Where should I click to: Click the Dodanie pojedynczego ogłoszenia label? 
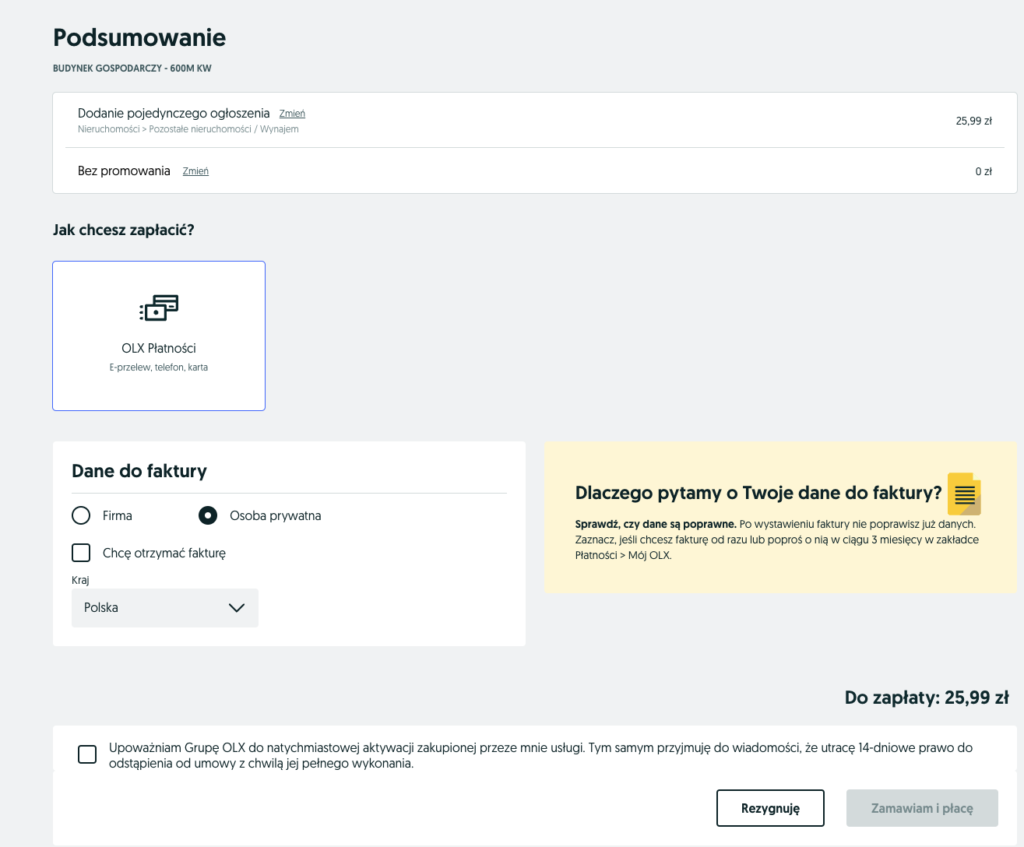click(x=174, y=114)
